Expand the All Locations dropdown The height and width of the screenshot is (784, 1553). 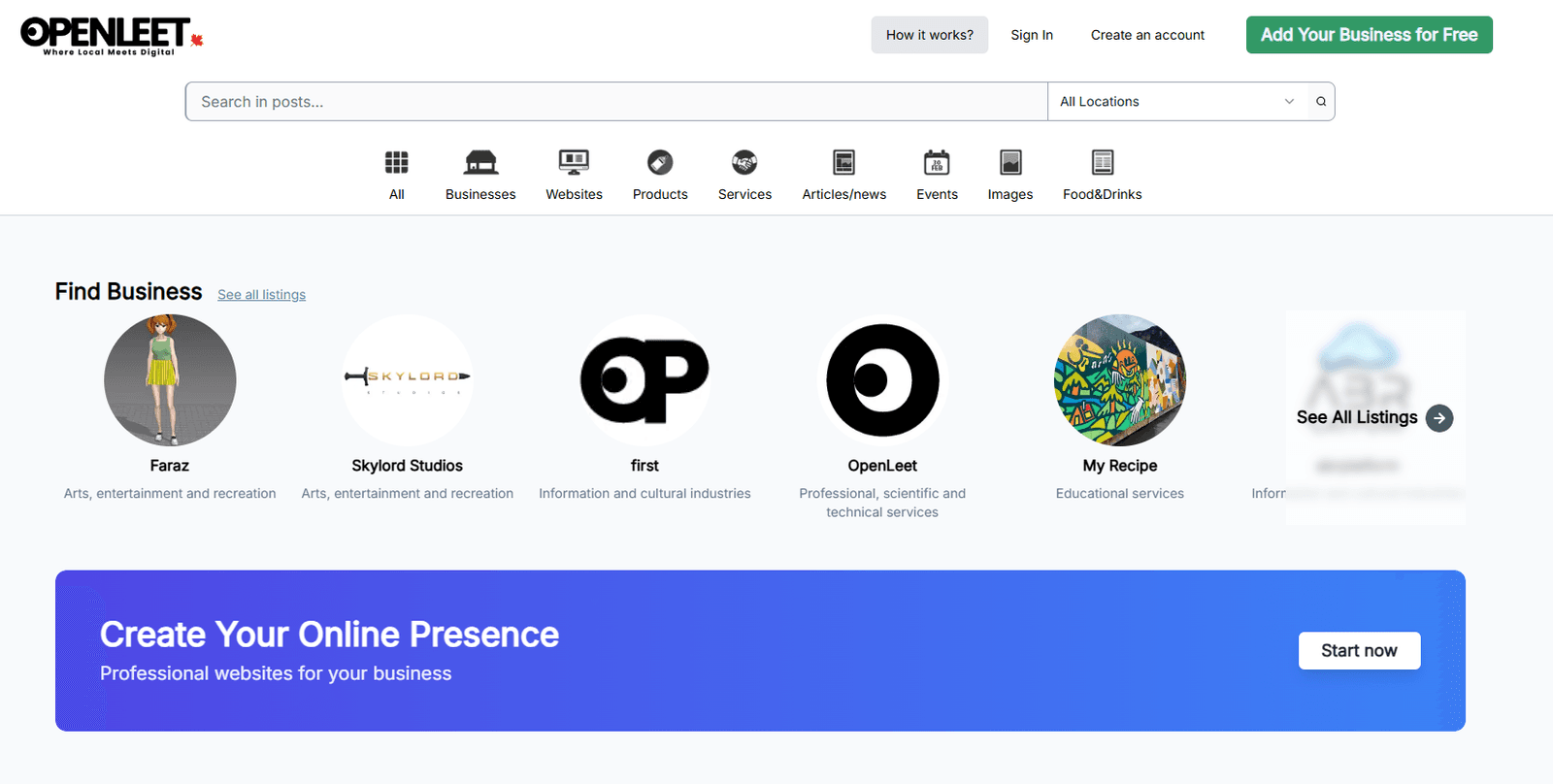point(1176,102)
